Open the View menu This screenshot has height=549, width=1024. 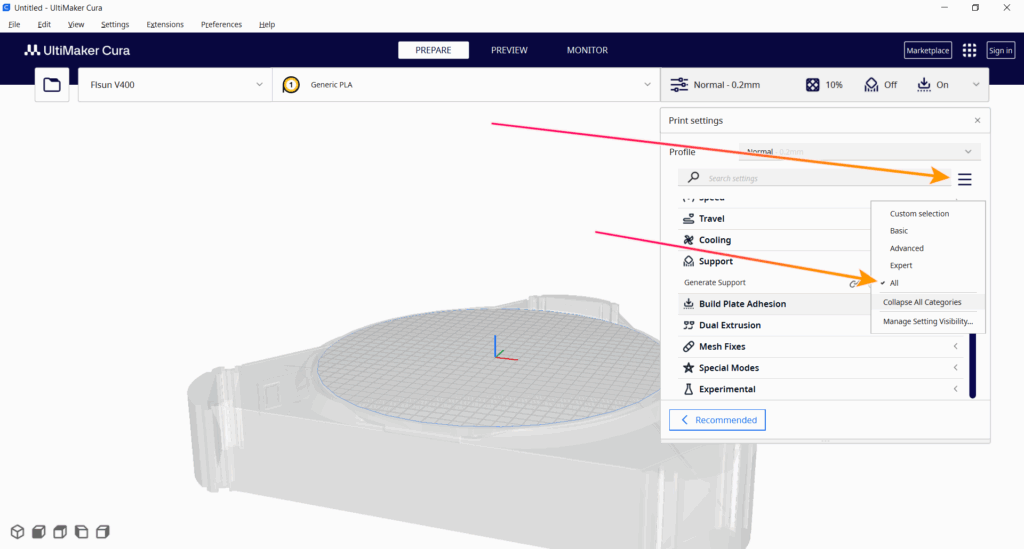(x=76, y=25)
